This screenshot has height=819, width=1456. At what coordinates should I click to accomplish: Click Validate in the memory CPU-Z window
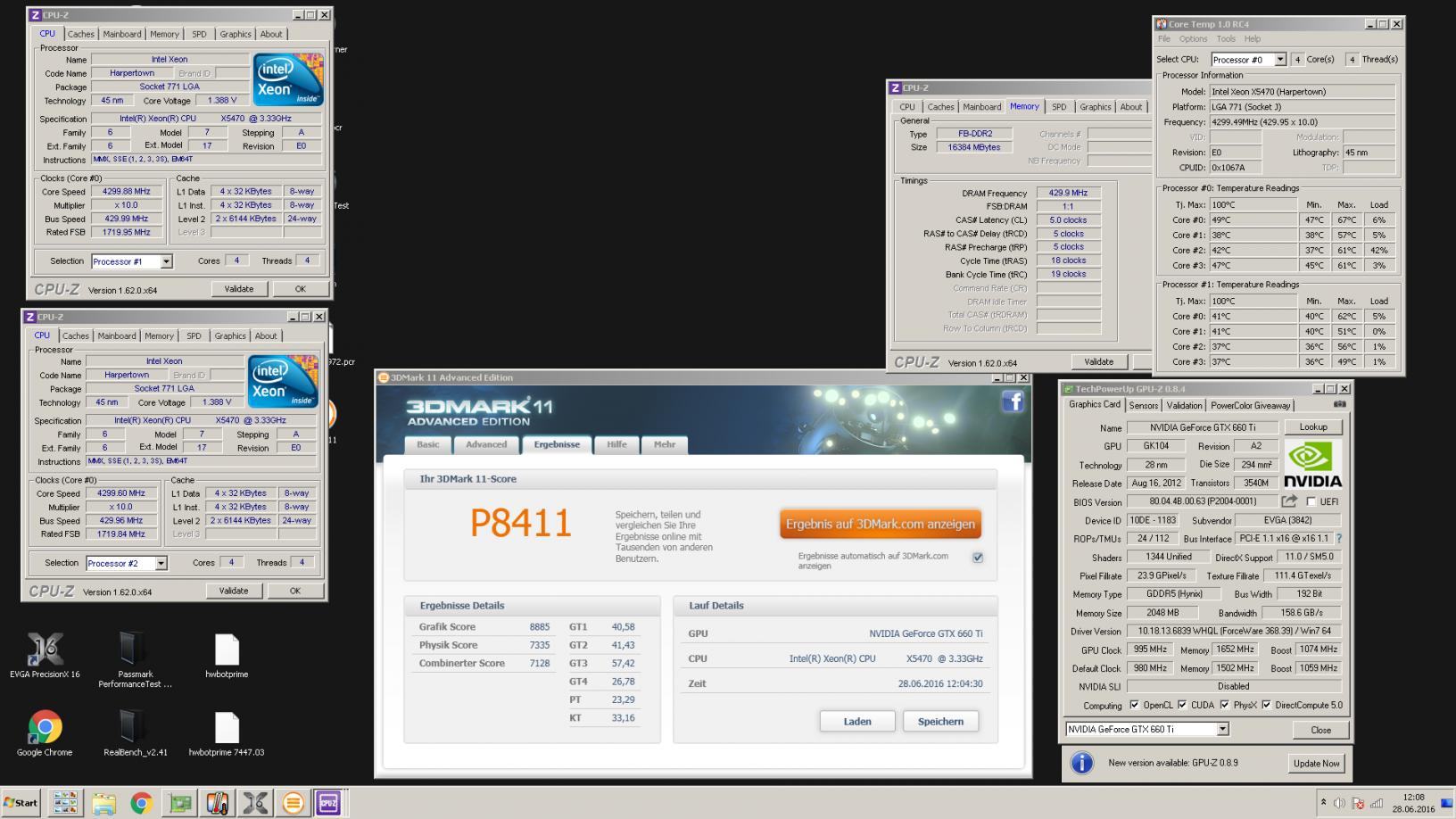tap(1098, 362)
